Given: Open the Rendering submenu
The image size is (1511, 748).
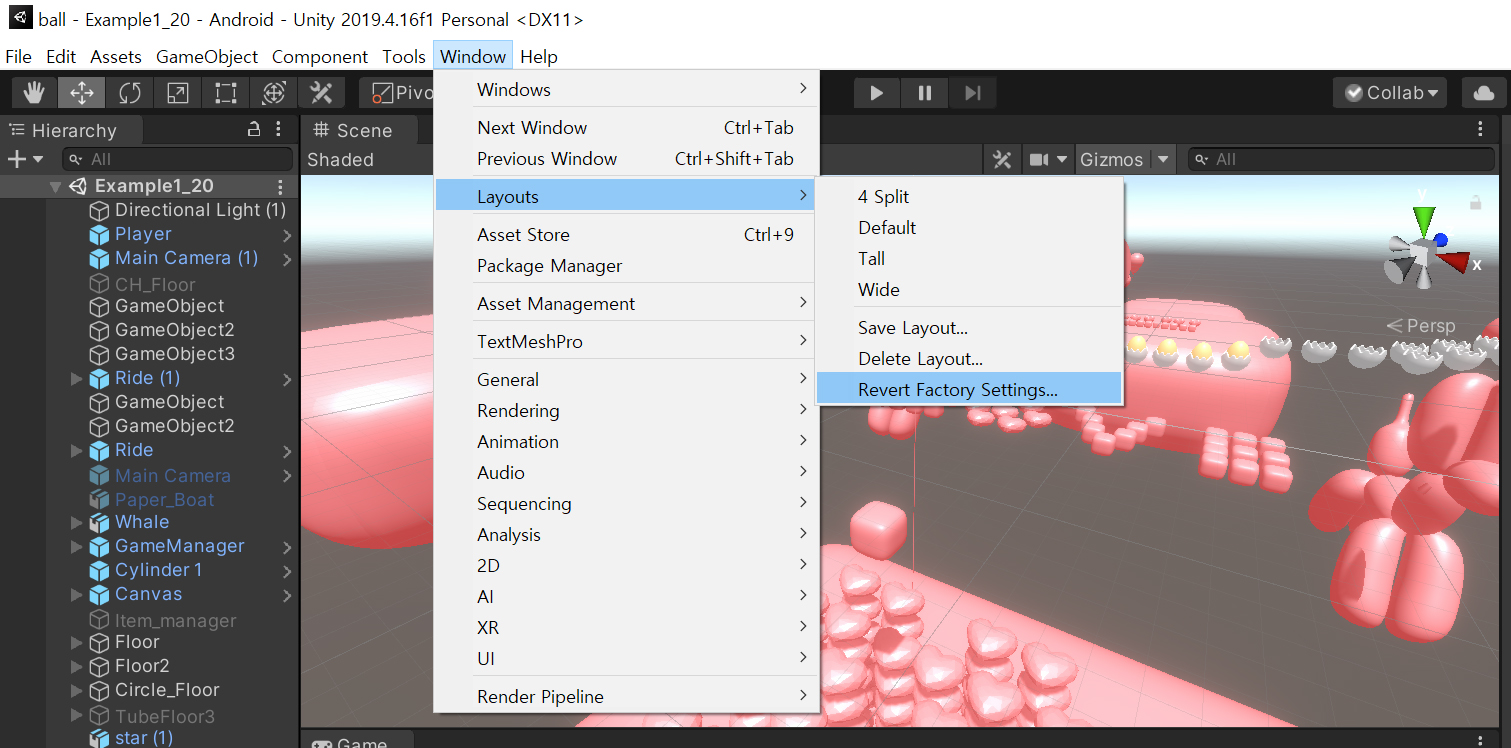Looking at the screenshot, I should [626, 411].
